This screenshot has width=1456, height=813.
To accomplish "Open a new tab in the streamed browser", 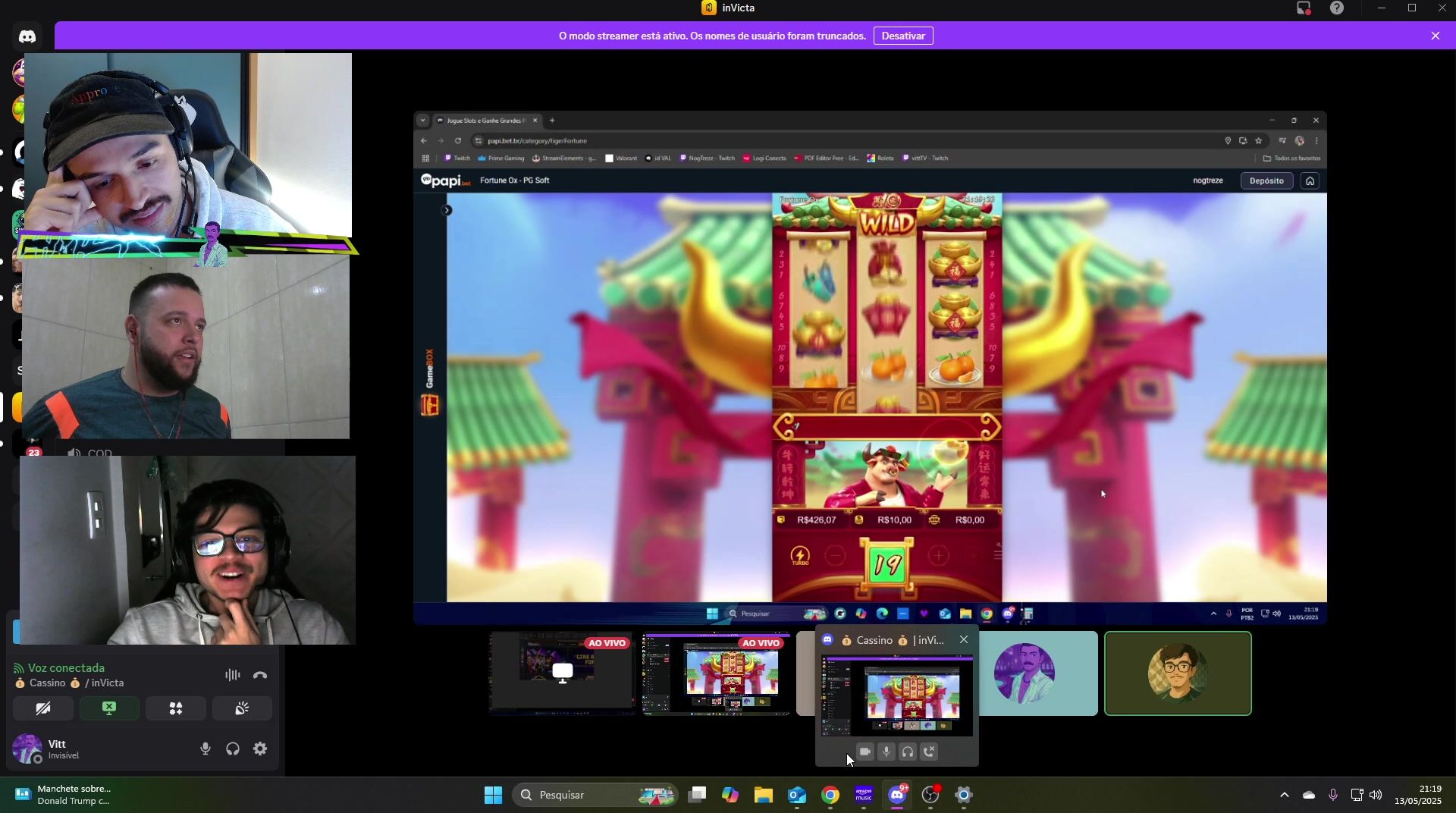I will click(552, 120).
